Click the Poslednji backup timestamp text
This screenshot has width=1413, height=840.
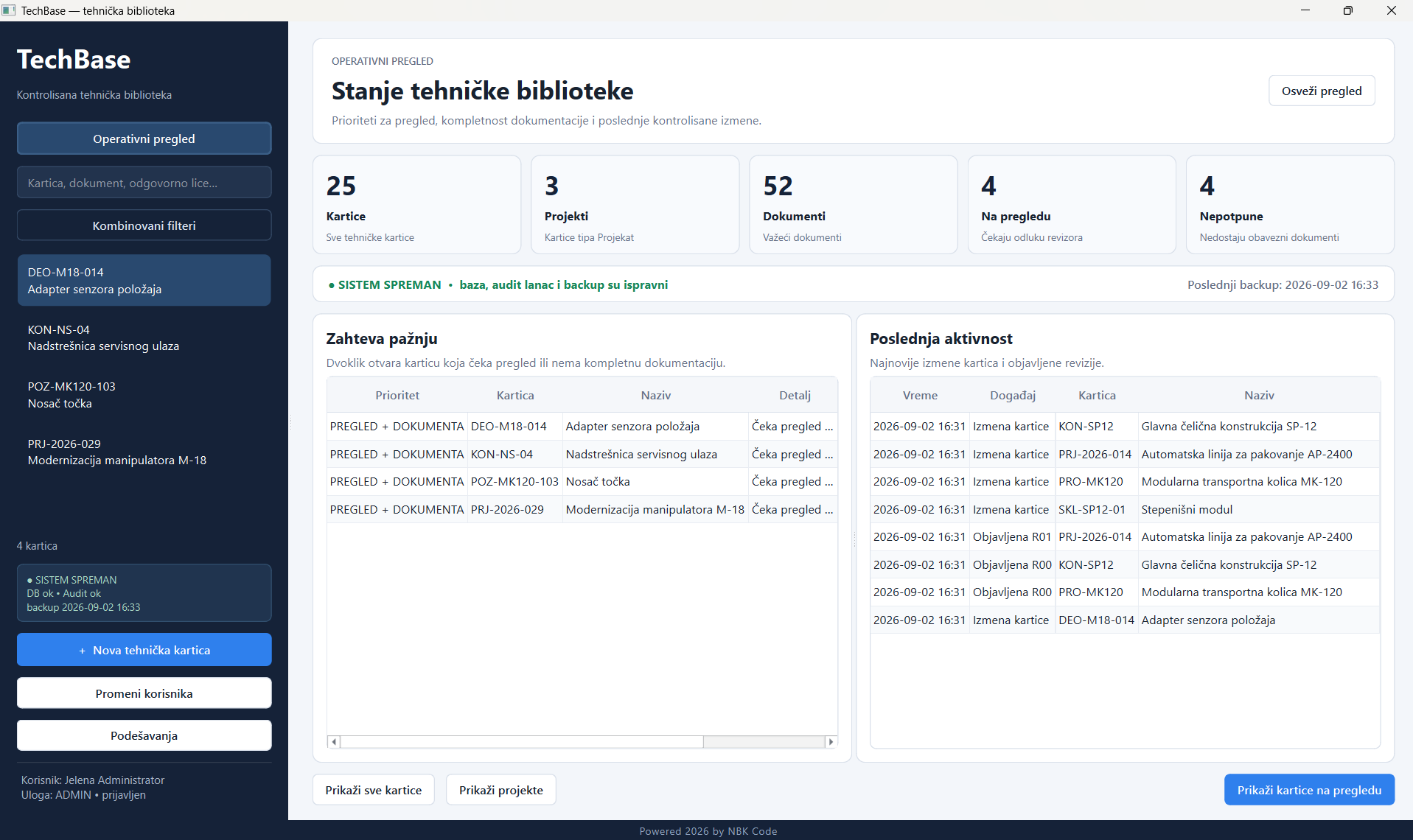click(1283, 284)
